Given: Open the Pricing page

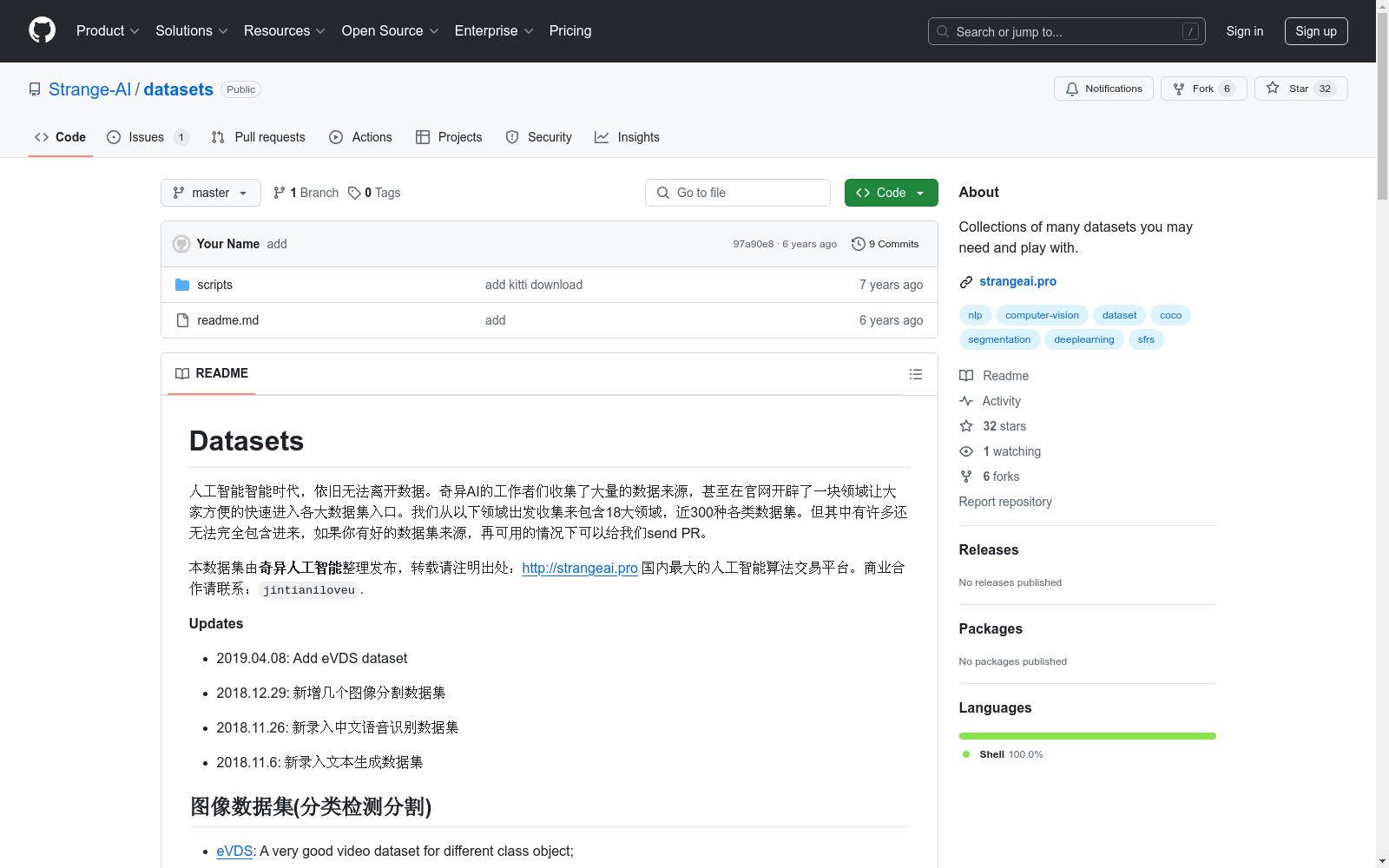Looking at the screenshot, I should pos(570,30).
